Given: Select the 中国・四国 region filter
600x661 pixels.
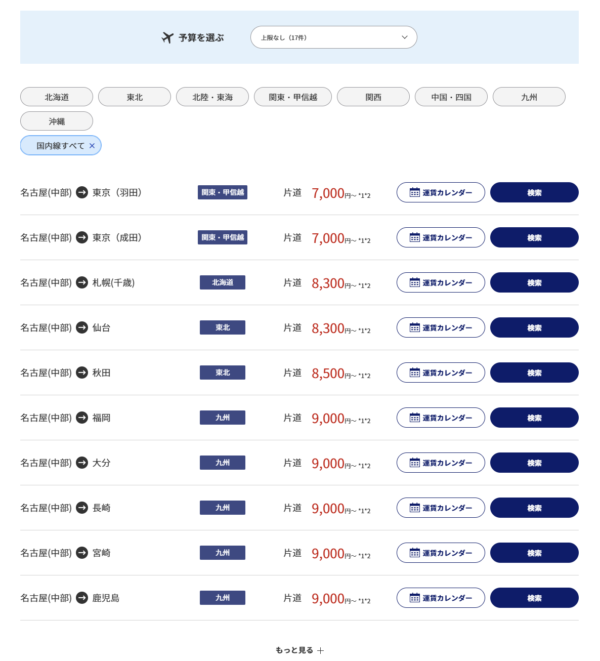Looking at the screenshot, I should click(x=451, y=97).
